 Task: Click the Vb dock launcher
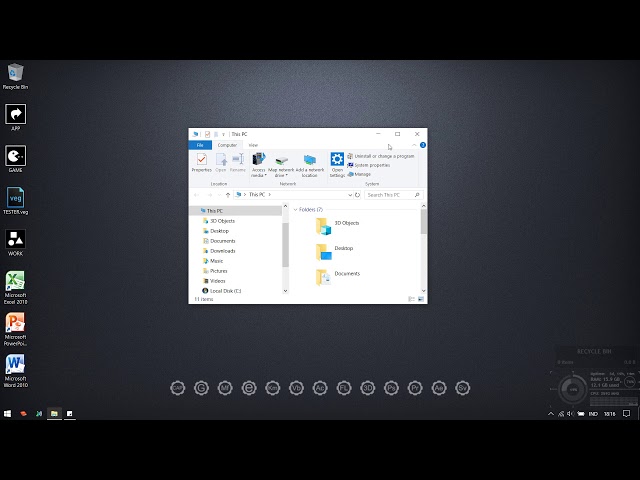[296, 388]
